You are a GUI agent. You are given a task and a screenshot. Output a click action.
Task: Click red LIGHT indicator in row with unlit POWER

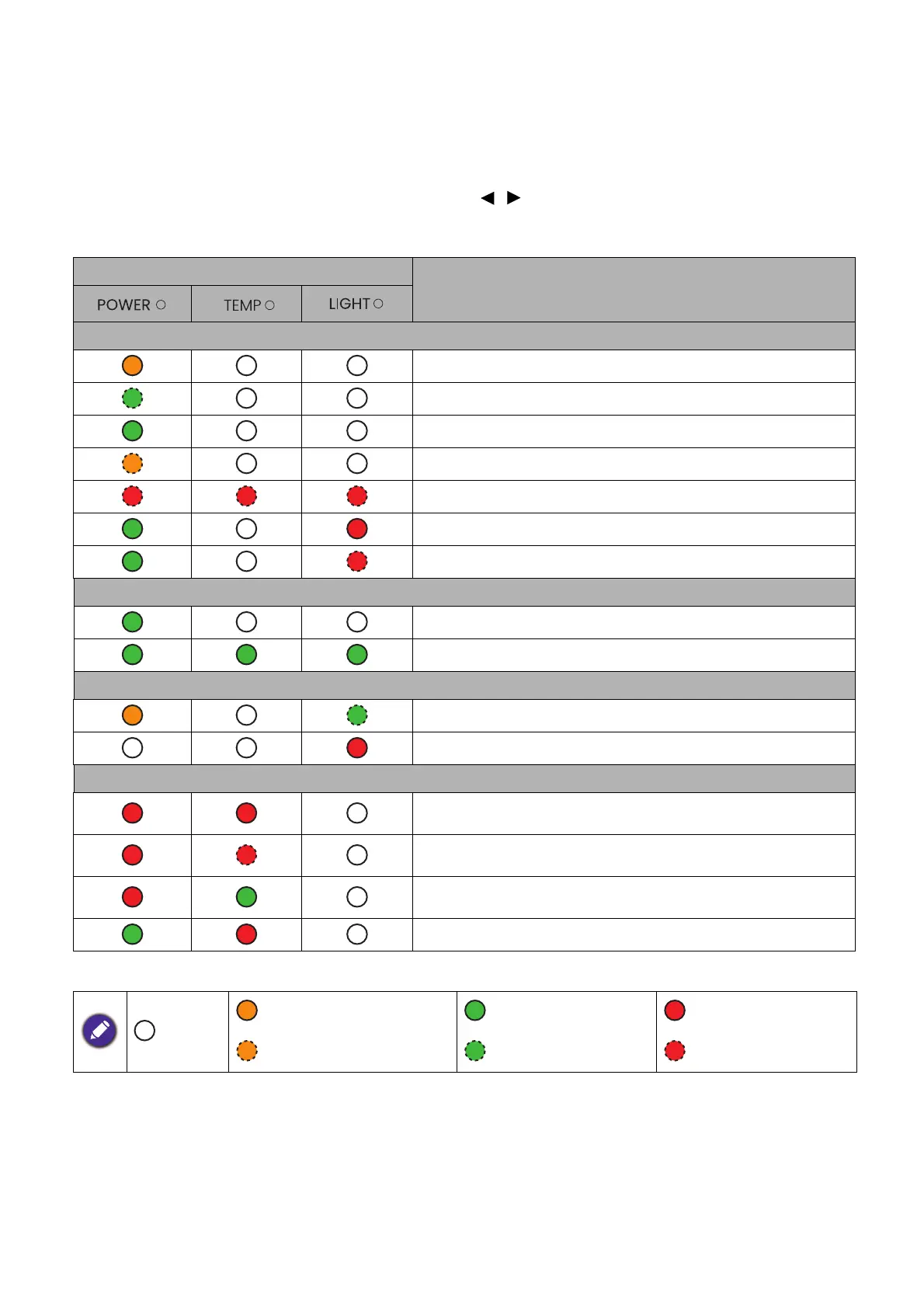[357, 748]
